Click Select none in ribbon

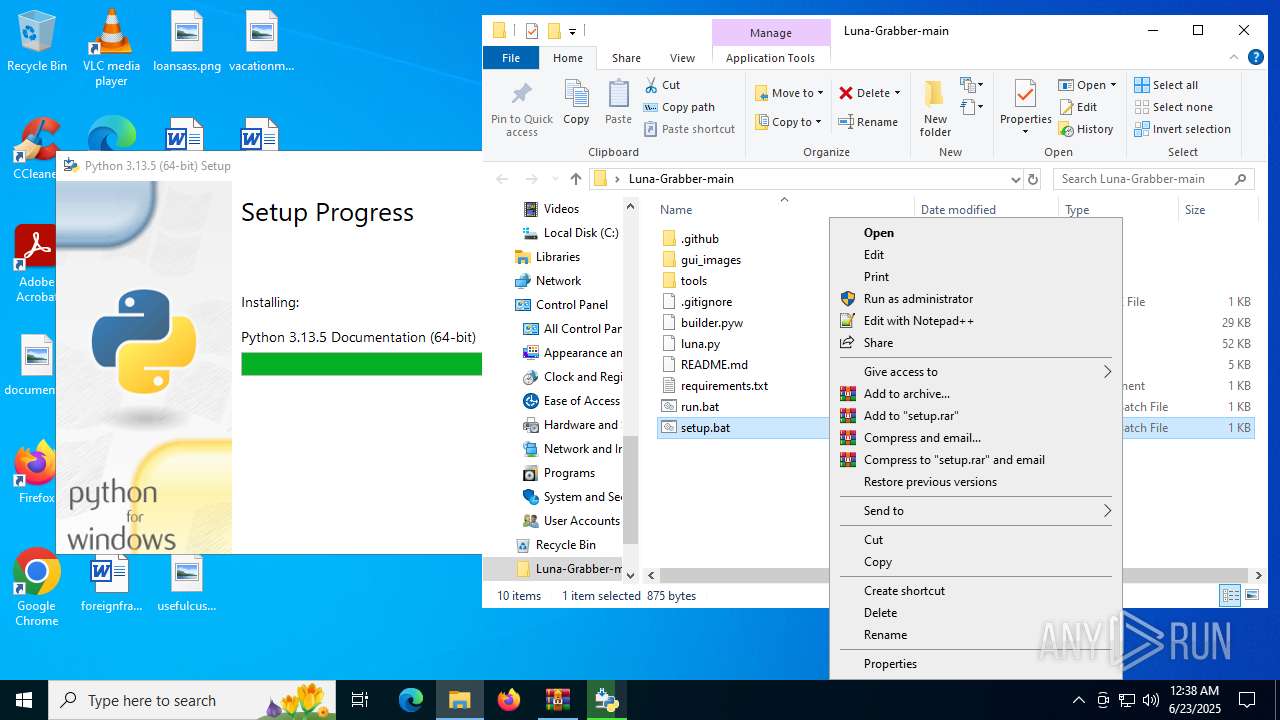[x=1173, y=107]
